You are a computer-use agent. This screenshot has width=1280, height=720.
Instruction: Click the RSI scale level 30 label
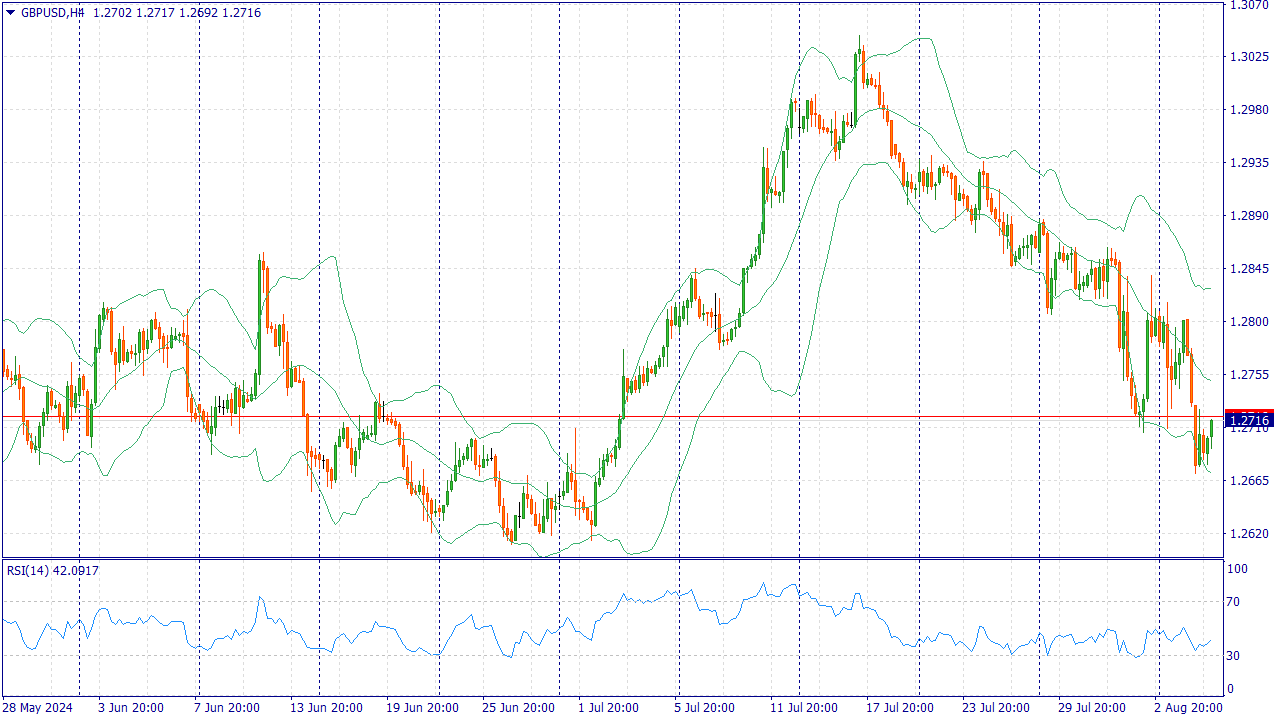(1237, 656)
